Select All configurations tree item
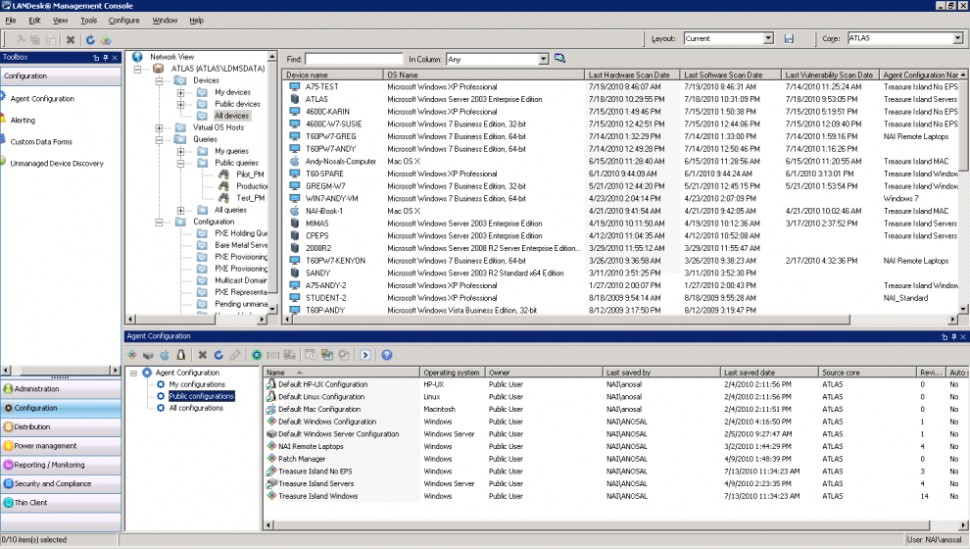The image size is (970, 549). [195, 409]
